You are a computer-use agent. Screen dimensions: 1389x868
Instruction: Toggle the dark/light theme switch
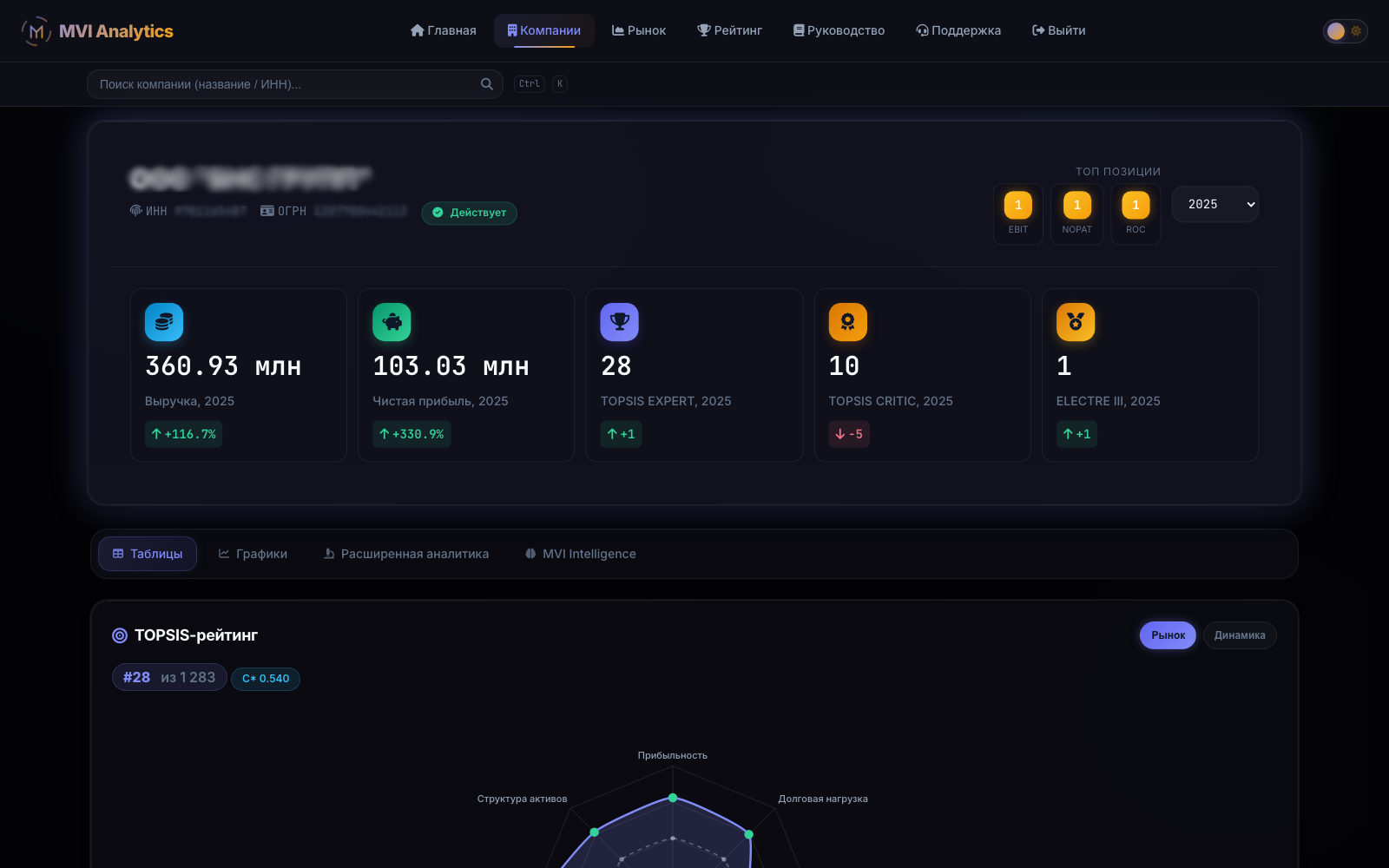coord(1345,31)
